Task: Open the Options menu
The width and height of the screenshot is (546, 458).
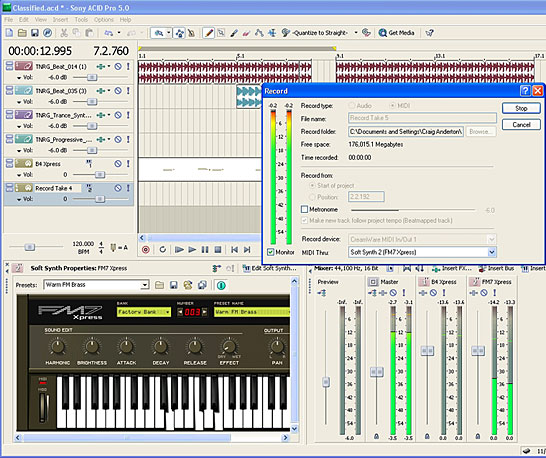Action: pyautogui.click(x=104, y=20)
